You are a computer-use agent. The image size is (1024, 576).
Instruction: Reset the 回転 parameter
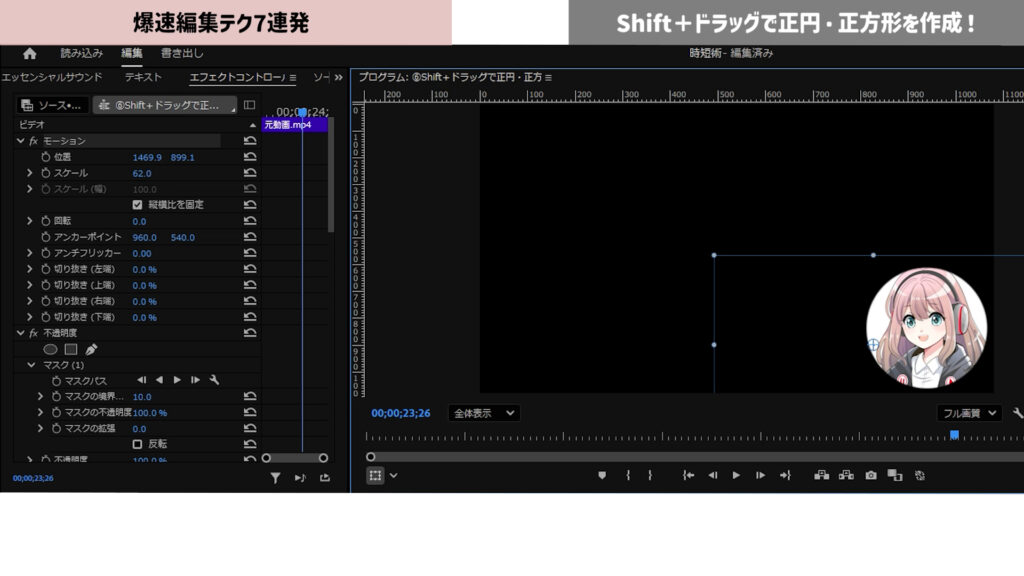[x=250, y=221]
